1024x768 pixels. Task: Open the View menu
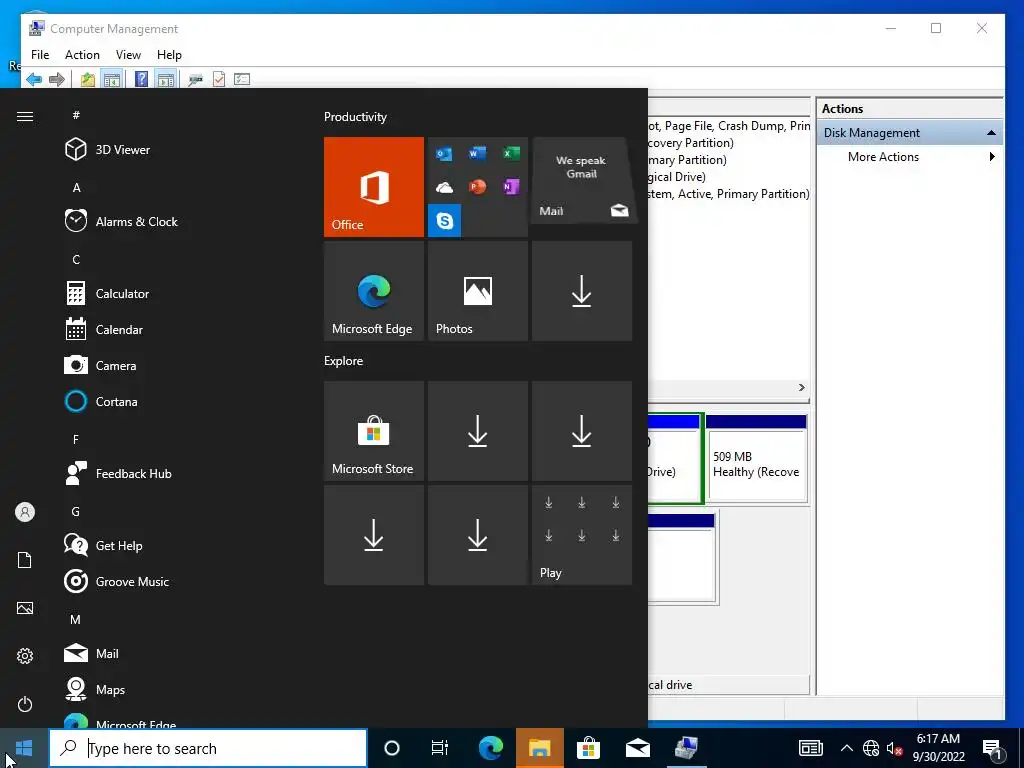point(128,55)
